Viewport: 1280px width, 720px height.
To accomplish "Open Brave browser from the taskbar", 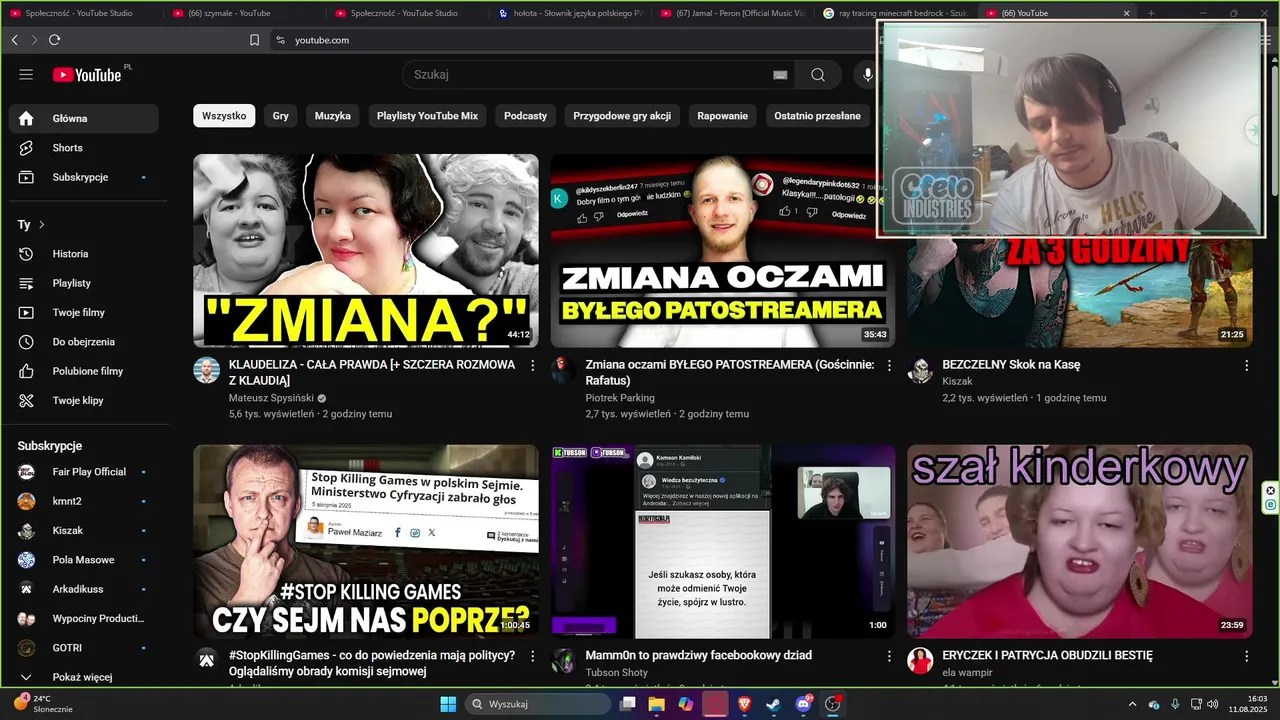I will (x=745, y=704).
